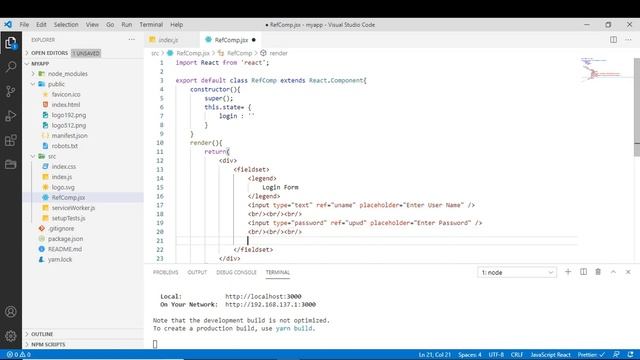Click Ln 21, Col 21 in status bar
The width and height of the screenshot is (640, 360).
pos(434,354)
